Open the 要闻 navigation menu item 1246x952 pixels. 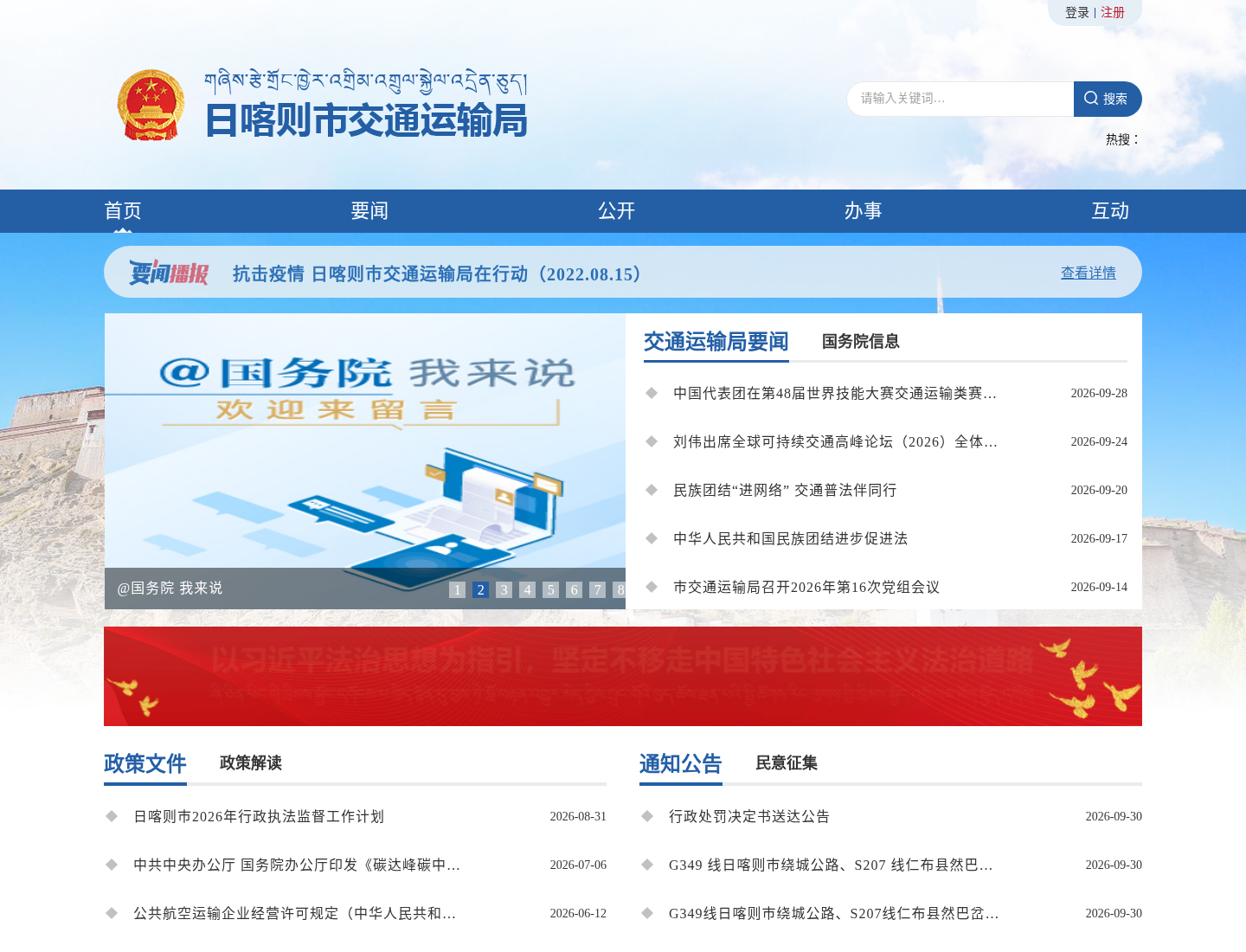[369, 211]
